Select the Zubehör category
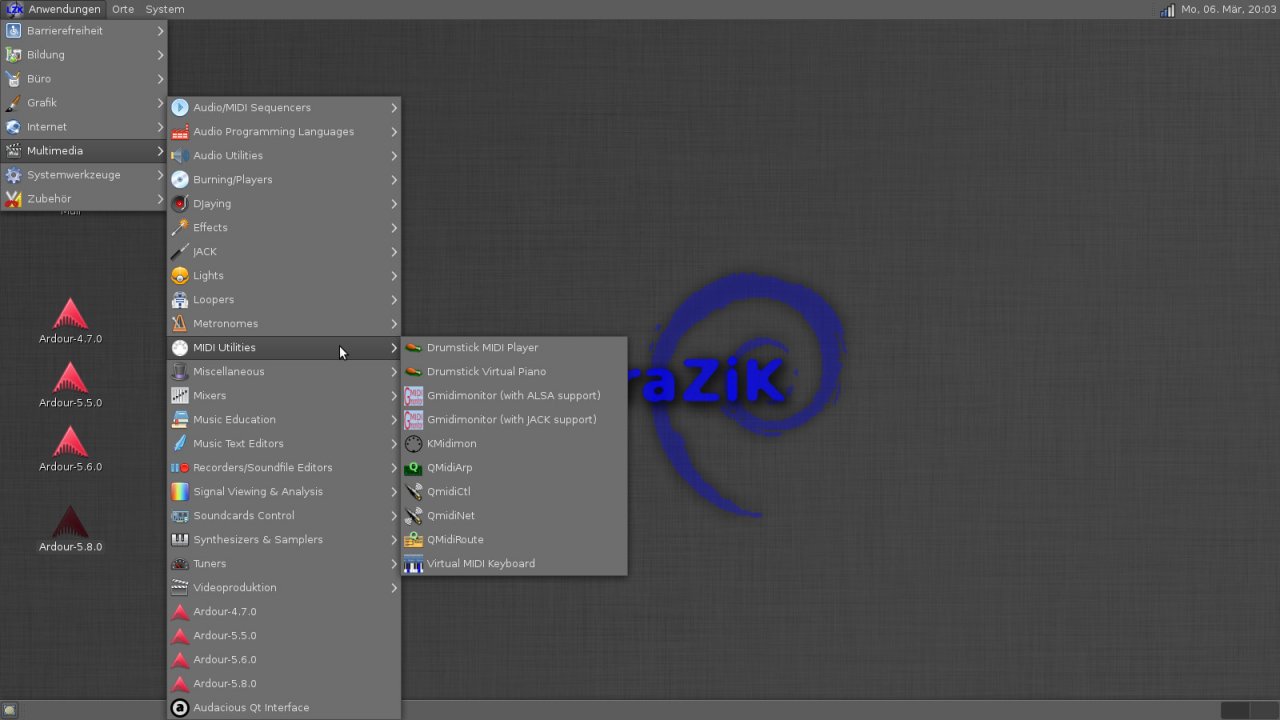 (x=84, y=199)
